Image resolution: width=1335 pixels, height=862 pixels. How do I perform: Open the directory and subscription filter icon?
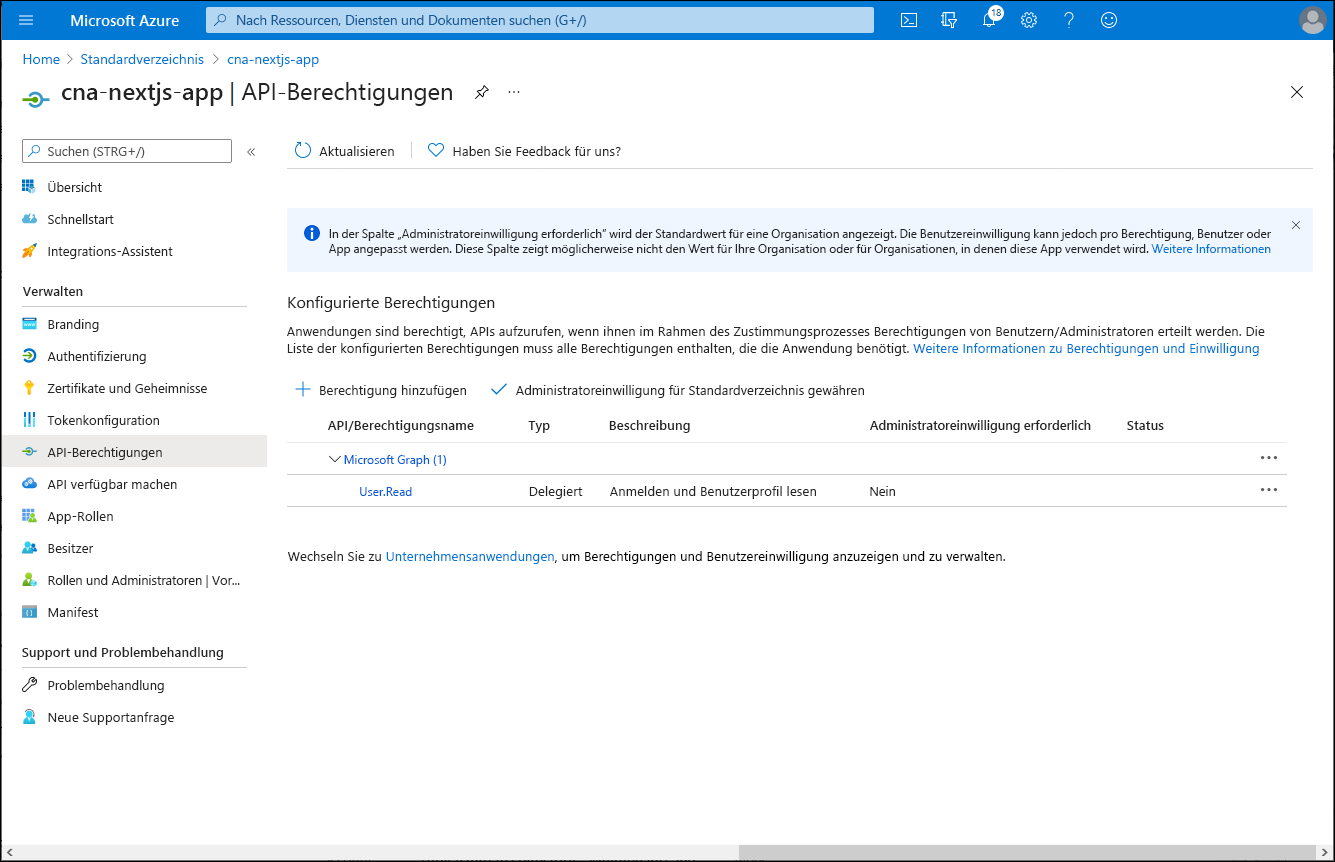tap(949, 20)
